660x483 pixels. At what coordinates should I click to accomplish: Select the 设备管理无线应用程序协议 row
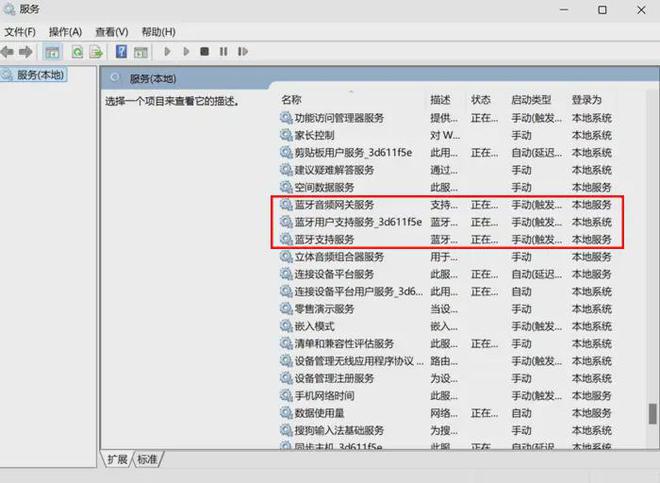click(x=446, y=361)
